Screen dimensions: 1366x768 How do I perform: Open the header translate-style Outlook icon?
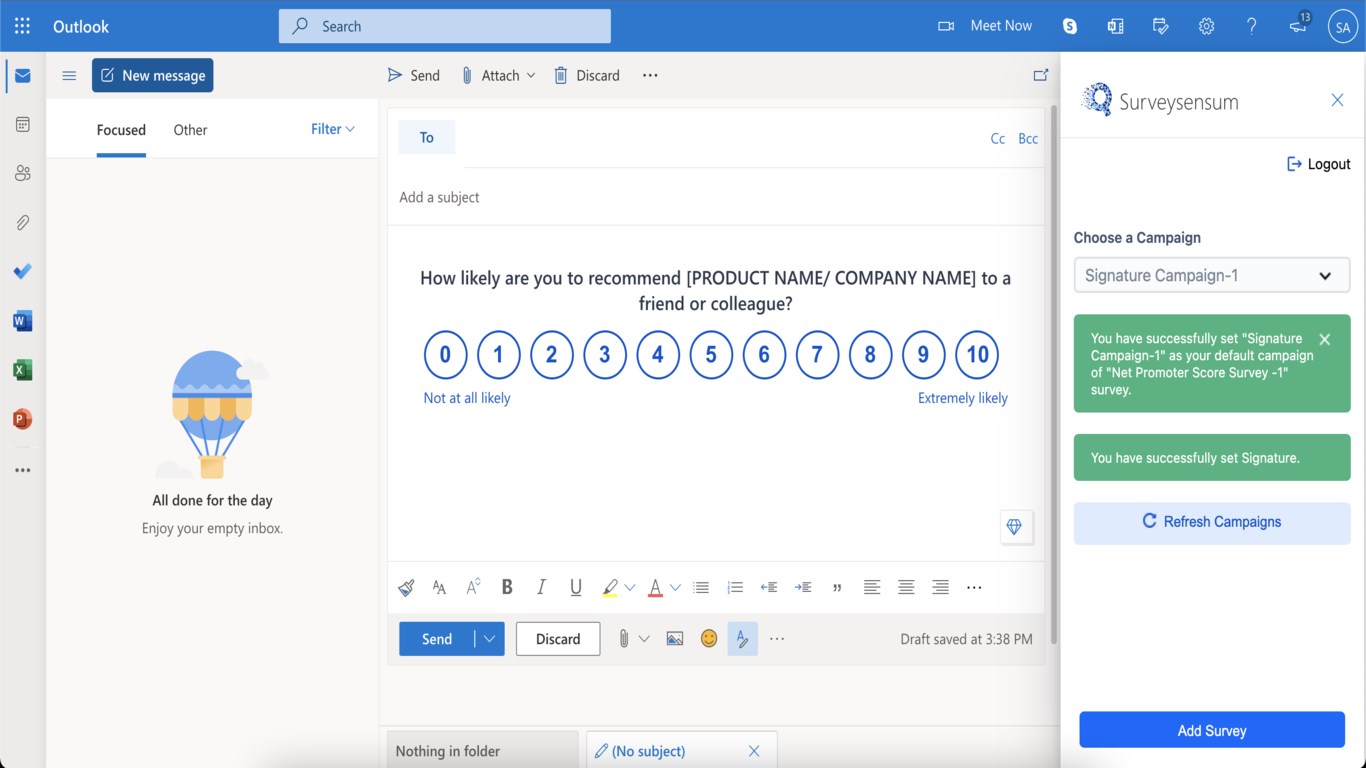point(1115,26)
